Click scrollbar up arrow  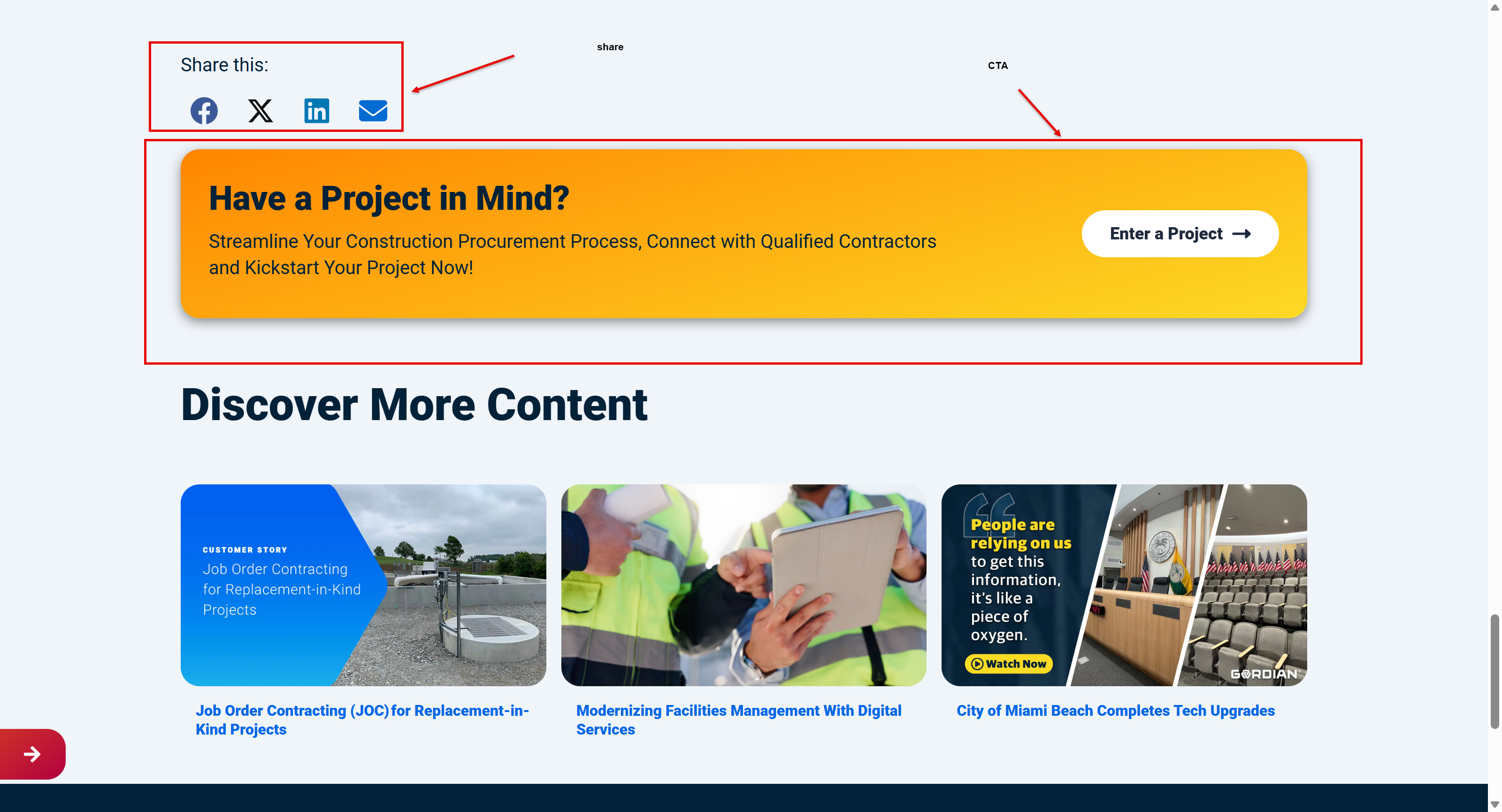coord(1494,7)
